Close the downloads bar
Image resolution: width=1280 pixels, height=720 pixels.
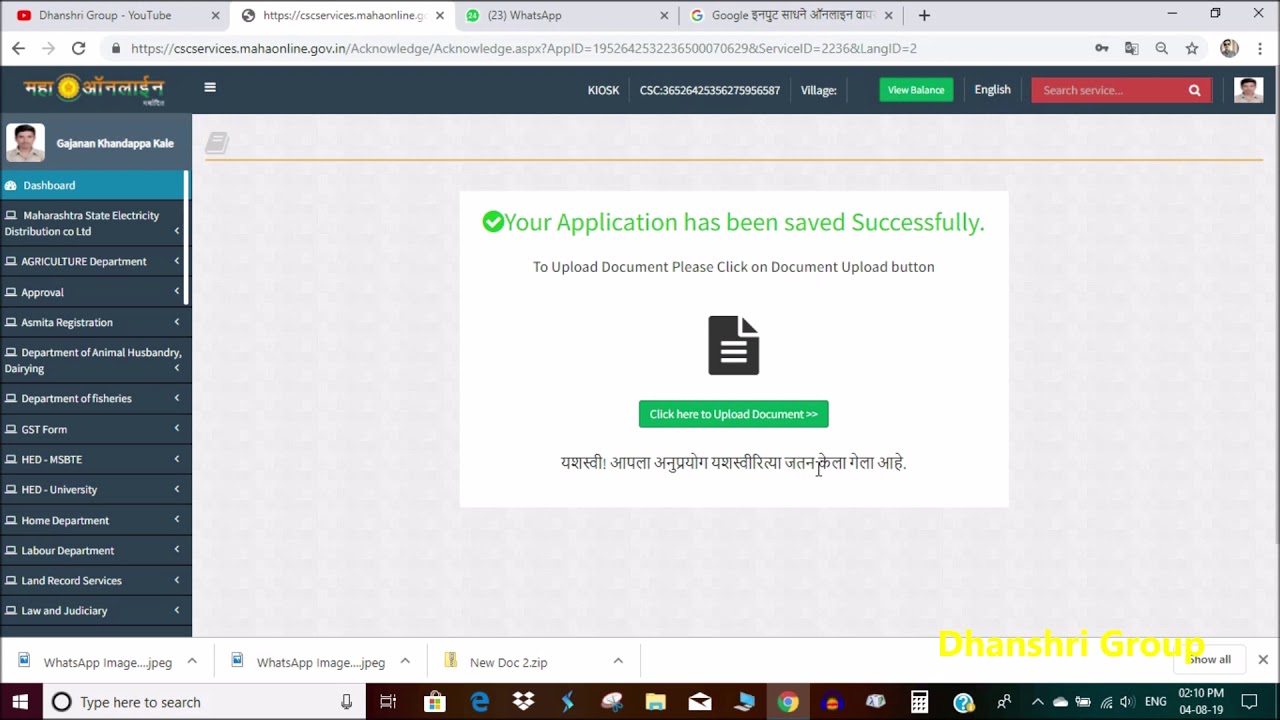coord(1263,660)
